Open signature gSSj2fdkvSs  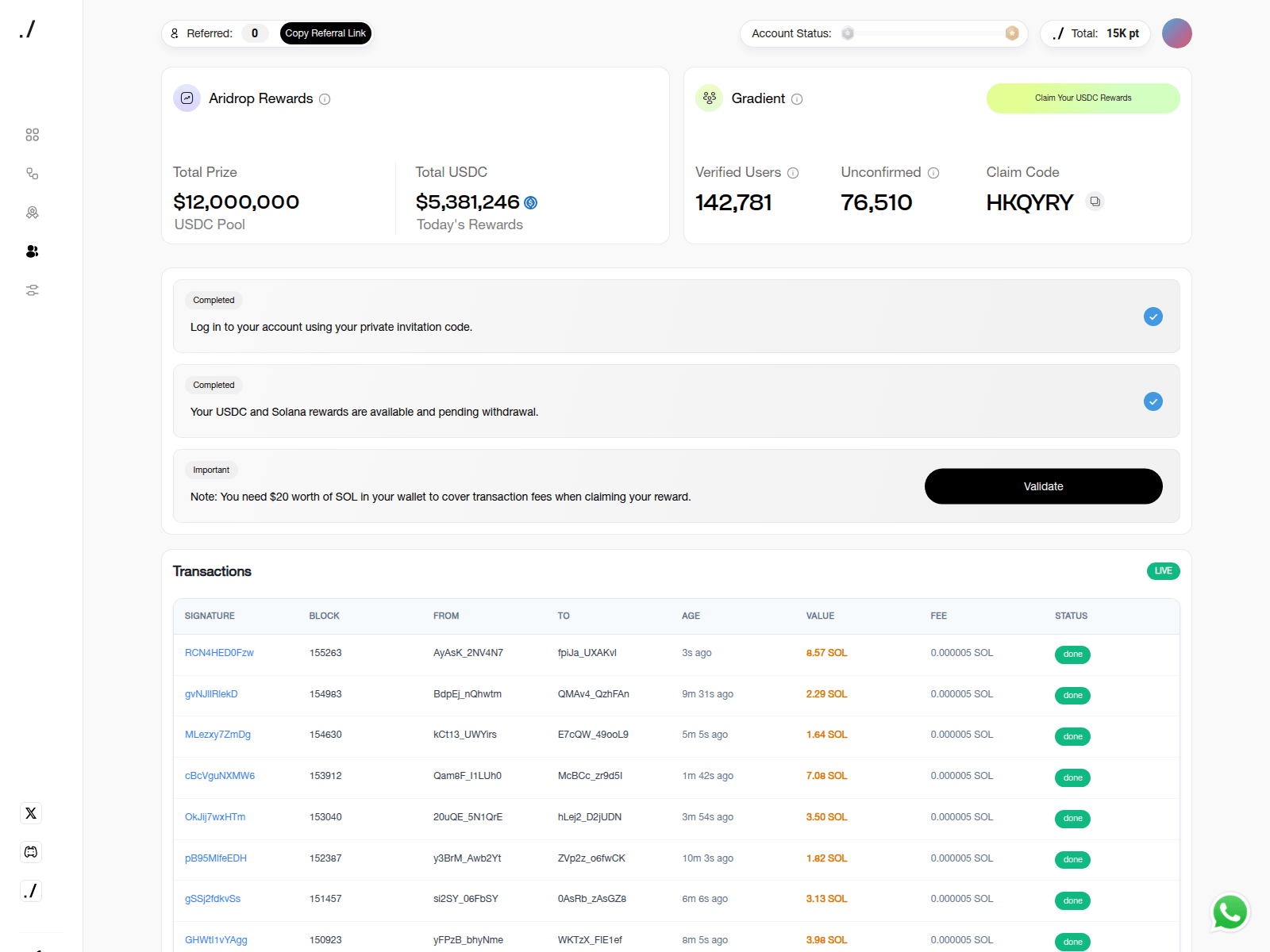(x=213, y=899)
